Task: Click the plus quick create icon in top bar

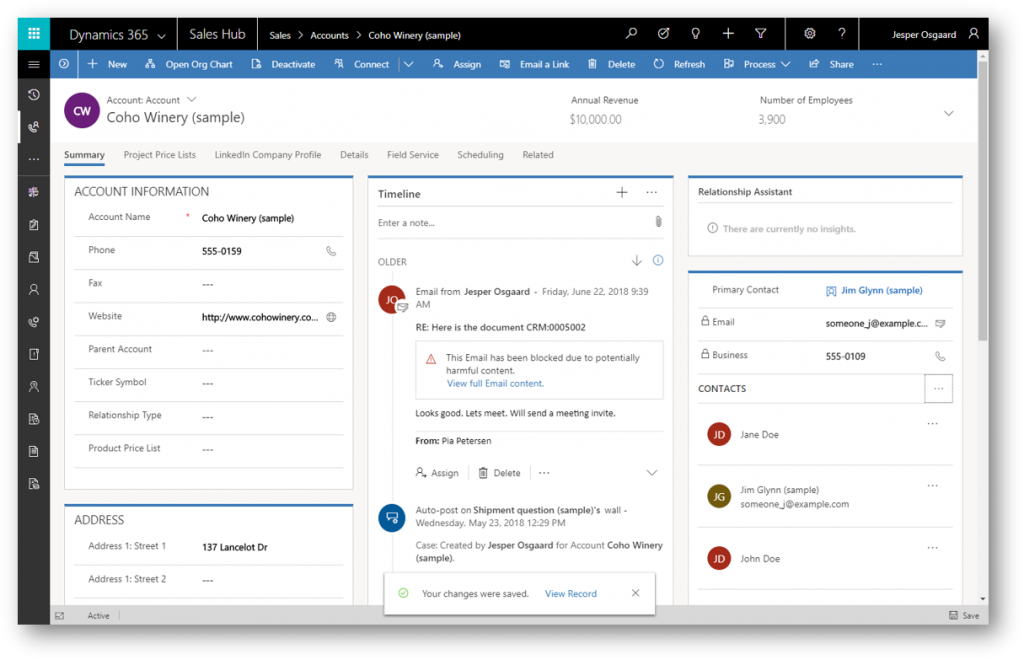Action: tap(728, 34)
